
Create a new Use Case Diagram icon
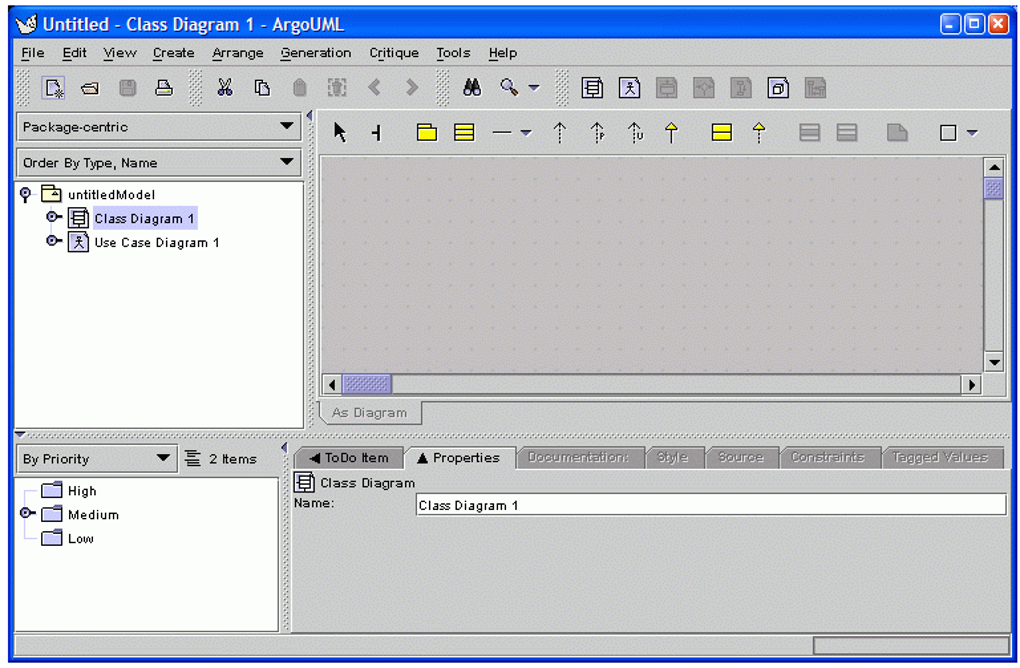tap(629, 88)
